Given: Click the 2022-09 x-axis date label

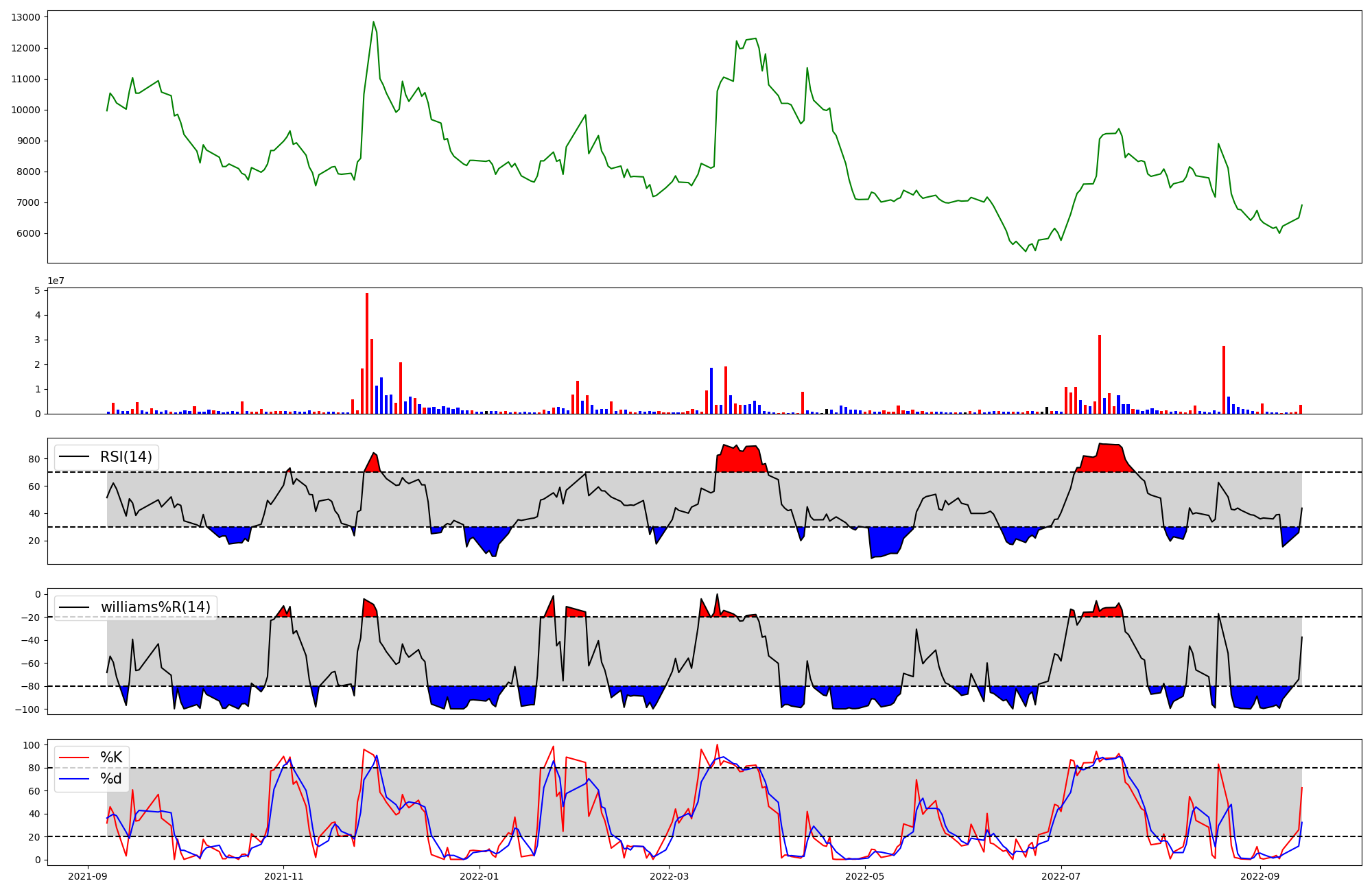Looking at the screenshot, I should tap(1260, 876).
